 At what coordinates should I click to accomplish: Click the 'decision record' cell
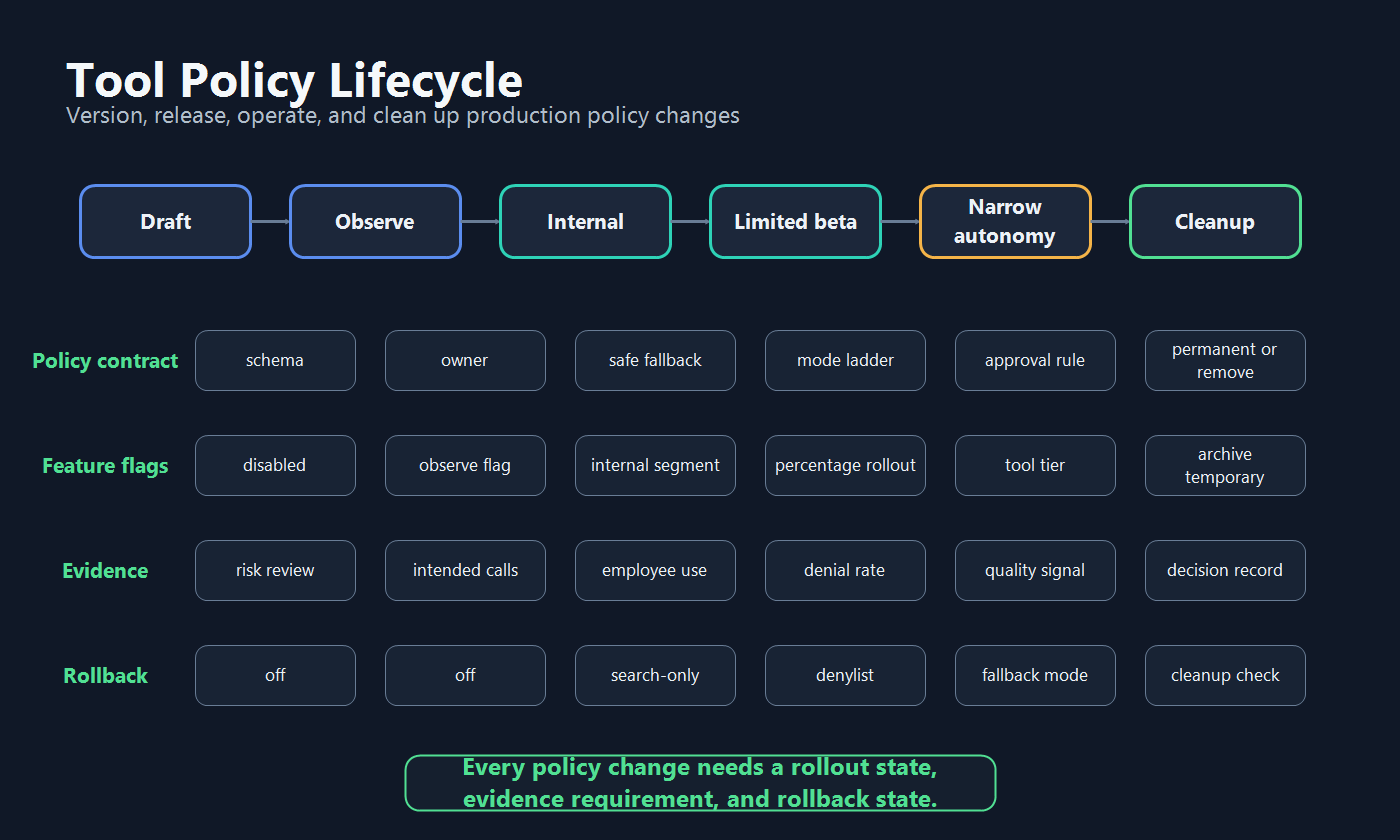[x=1225, y=571]
